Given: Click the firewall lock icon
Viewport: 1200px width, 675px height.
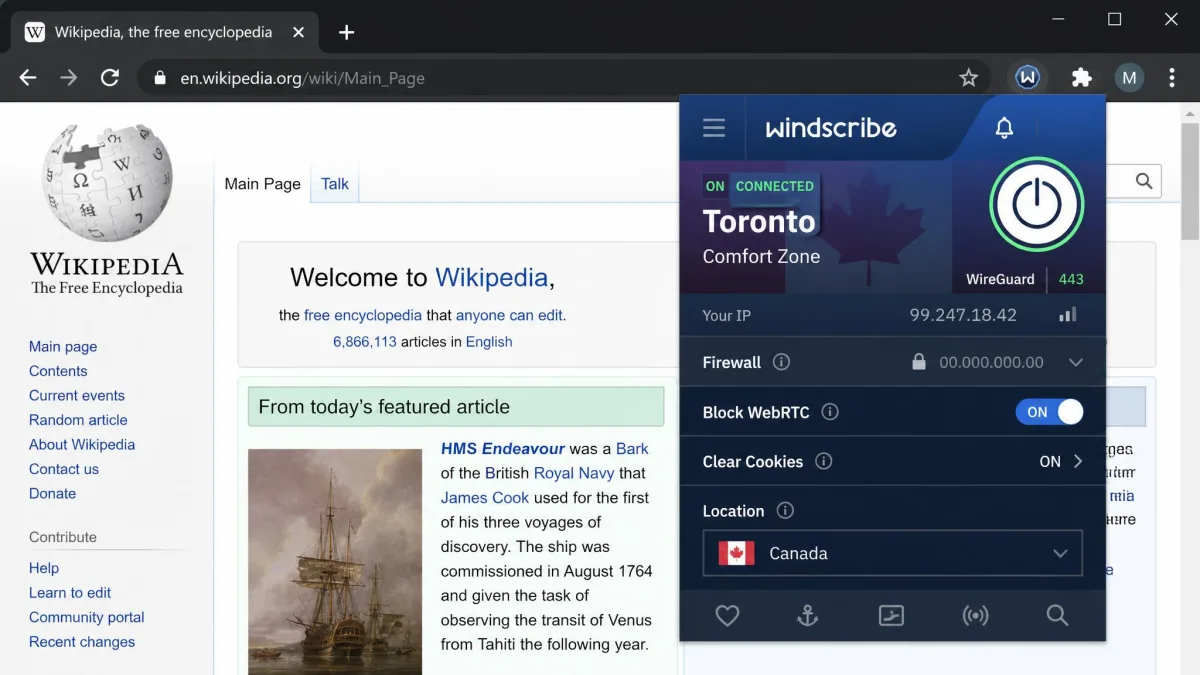Looking at the screenshot, I should point(919,362).
